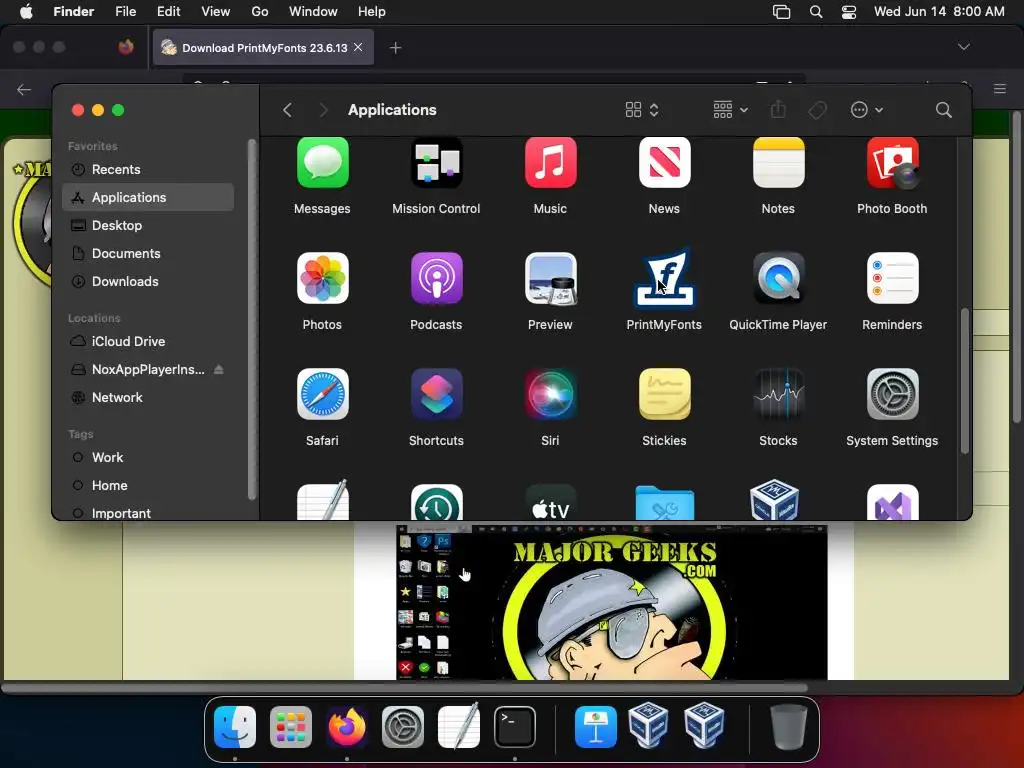Open the Mission Control app icon

[x=436, y=163]
